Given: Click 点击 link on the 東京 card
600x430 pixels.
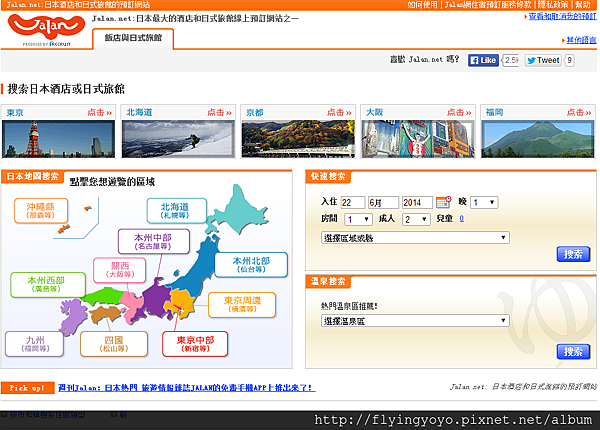Looking at the screenshot, I should coord(99,112).
